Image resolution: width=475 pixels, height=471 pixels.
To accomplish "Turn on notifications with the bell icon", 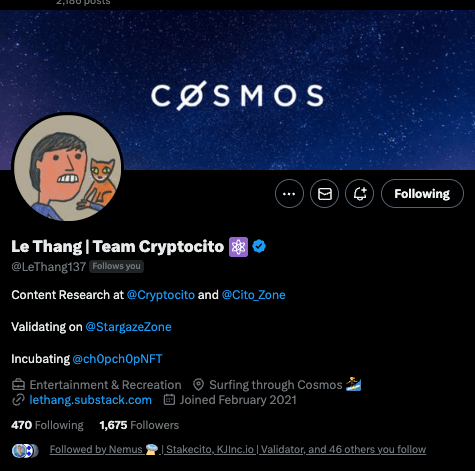I will point(359,194).
